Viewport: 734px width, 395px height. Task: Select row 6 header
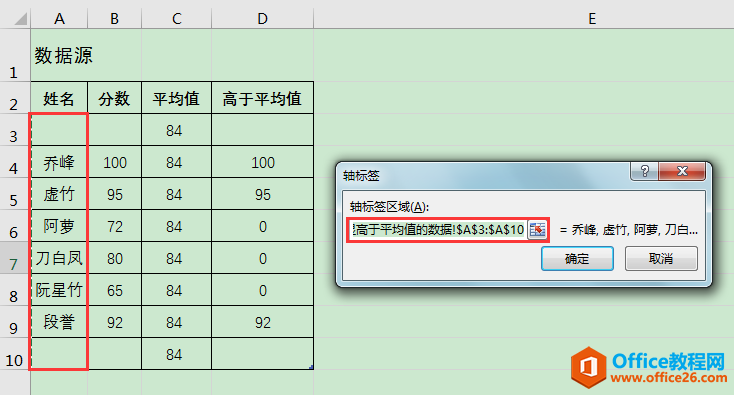pyautogui.click(x=15, y=226)
